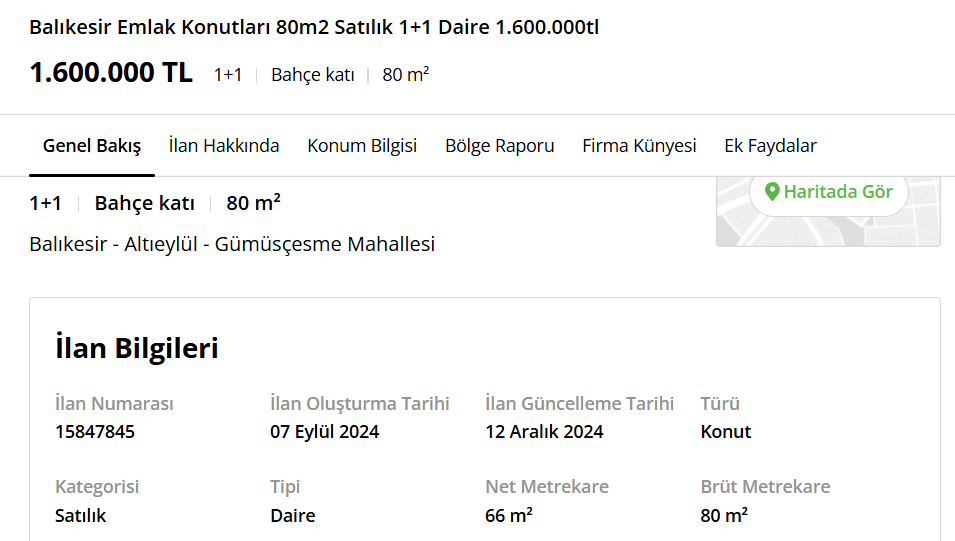Click the update date 12 Aralık 2024
The height and width of the screenshot is (541, 955).
pyautogui.click(x=544, y=432)
